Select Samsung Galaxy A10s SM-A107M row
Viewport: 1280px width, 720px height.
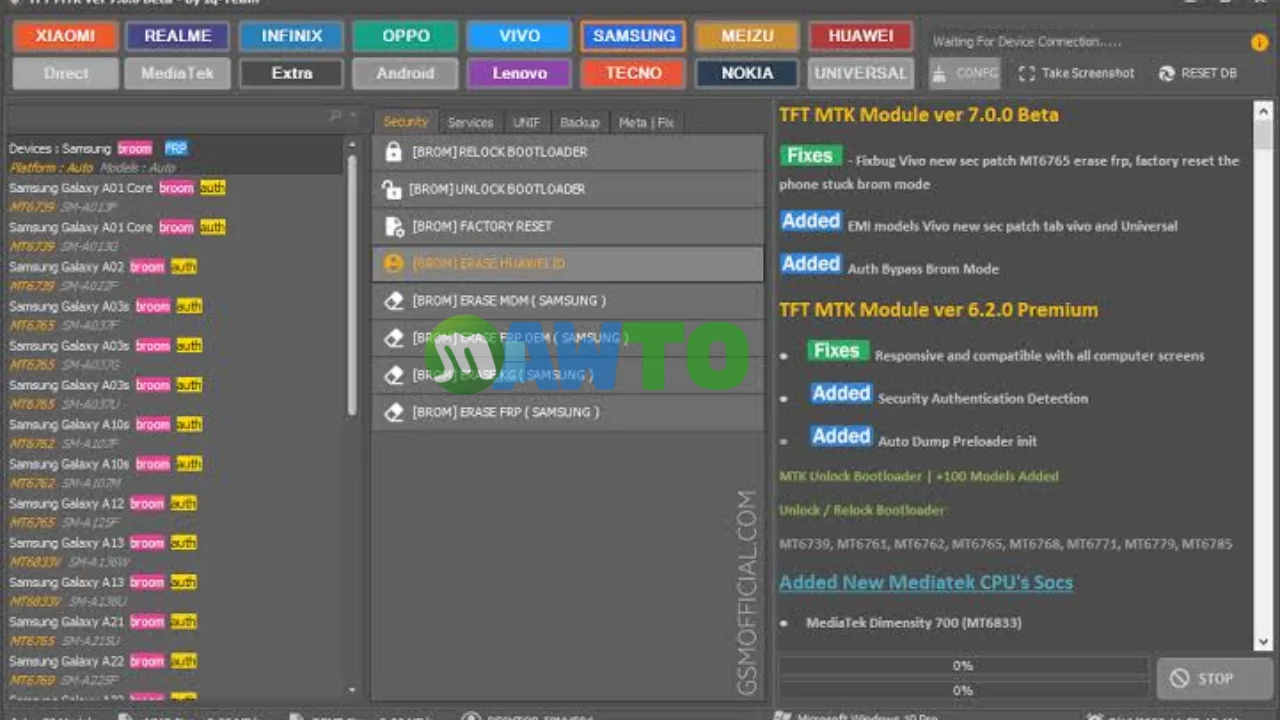click(176, 473)
